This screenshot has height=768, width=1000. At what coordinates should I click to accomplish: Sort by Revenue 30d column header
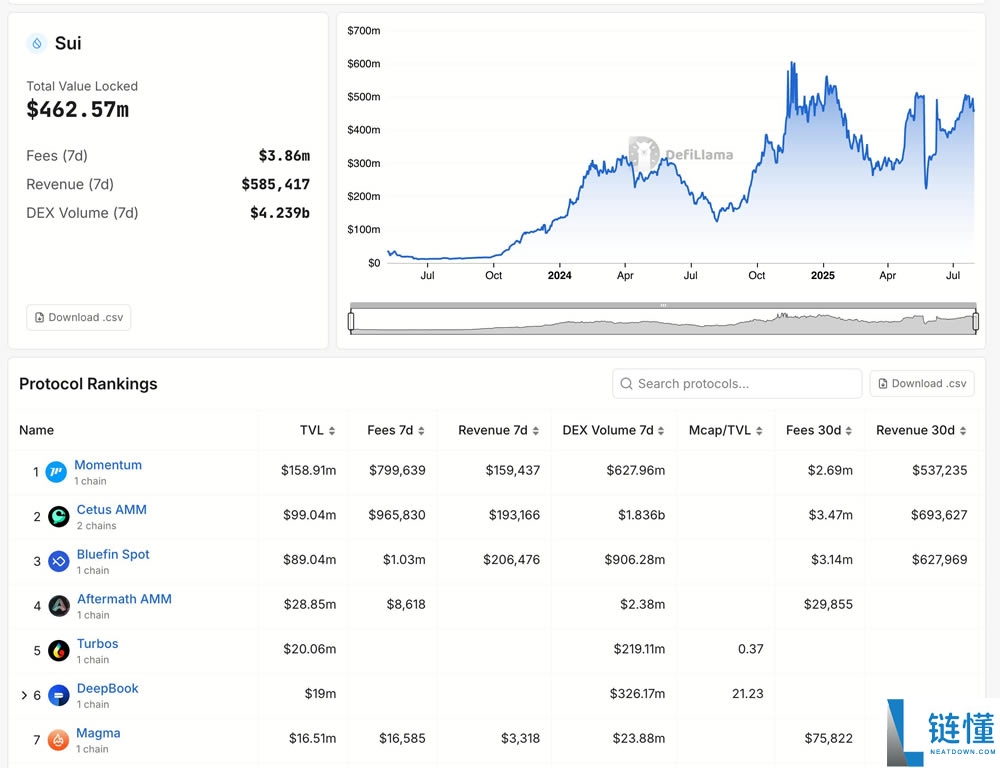[921, 430]
